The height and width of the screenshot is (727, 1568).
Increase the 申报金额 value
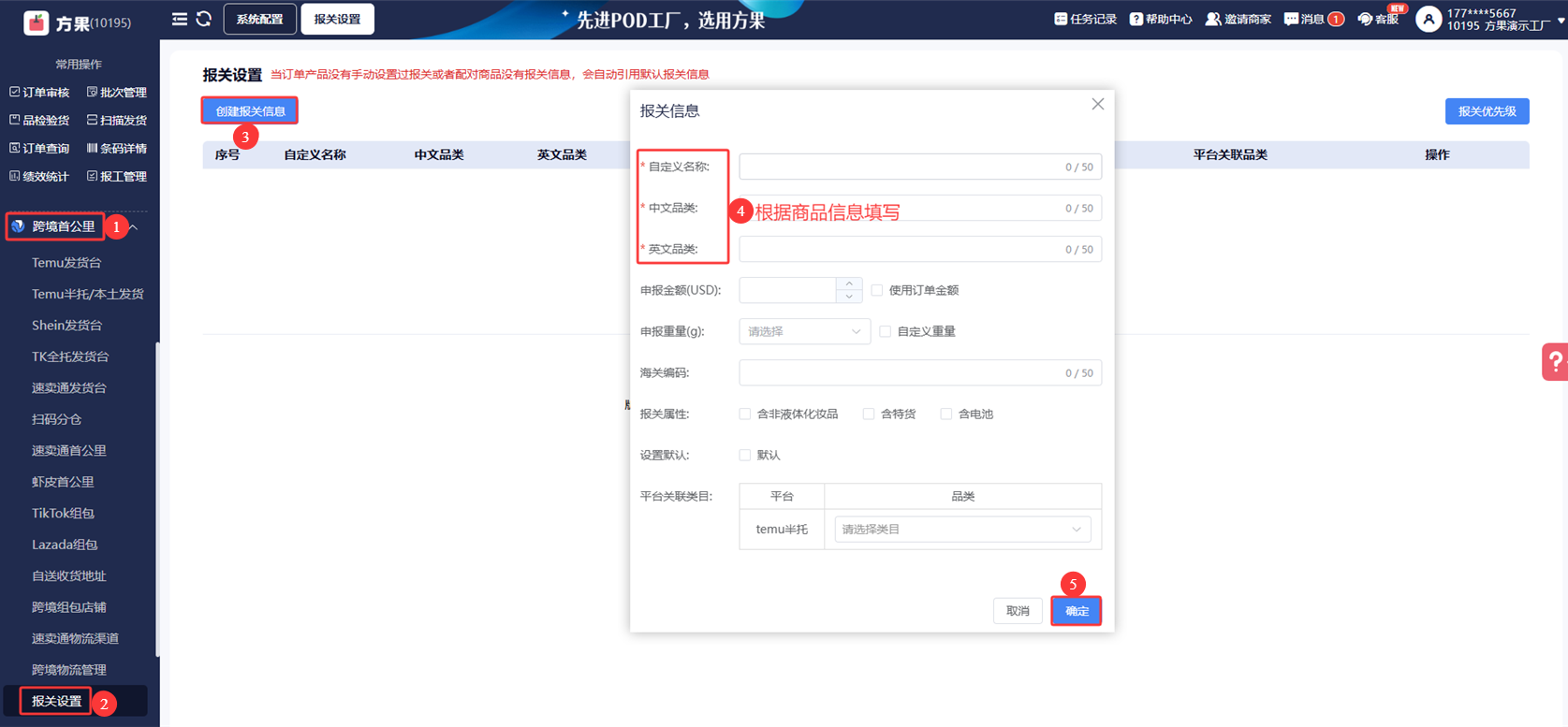pyautogui.click(x=849, y=284)
